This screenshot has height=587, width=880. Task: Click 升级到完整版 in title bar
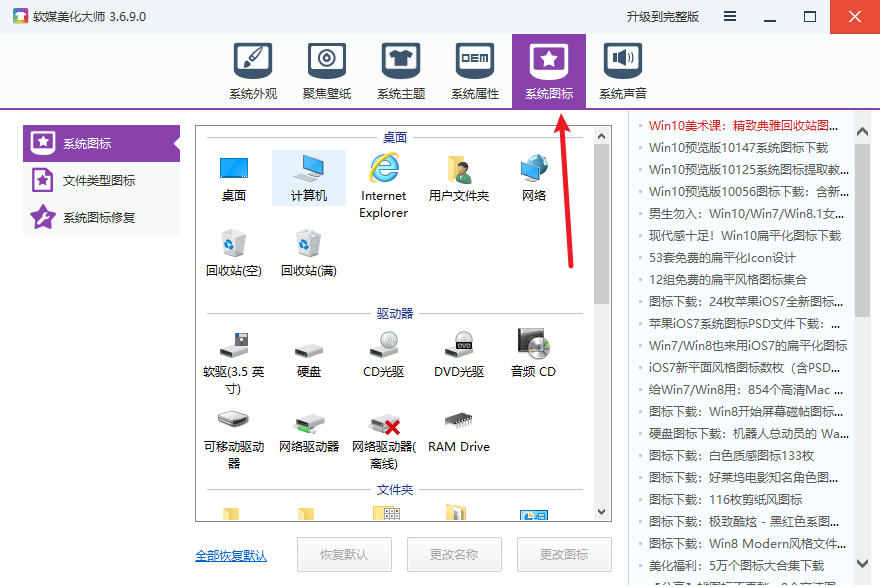[x=662, y=17]
